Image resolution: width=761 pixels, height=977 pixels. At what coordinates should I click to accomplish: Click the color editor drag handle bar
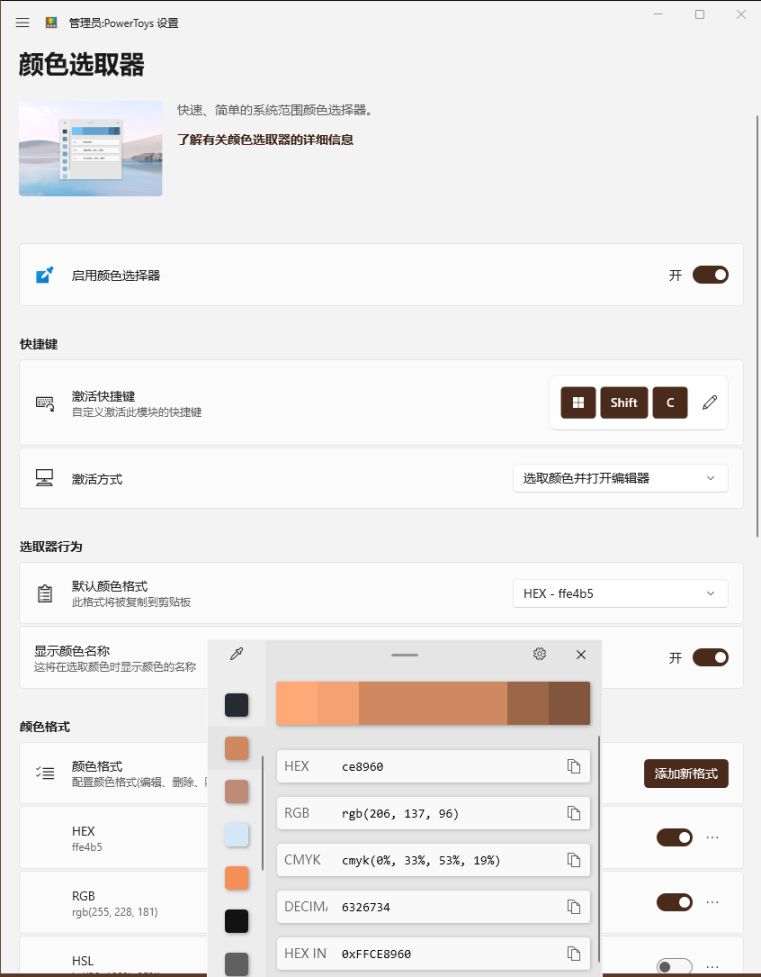coord(404,655)
